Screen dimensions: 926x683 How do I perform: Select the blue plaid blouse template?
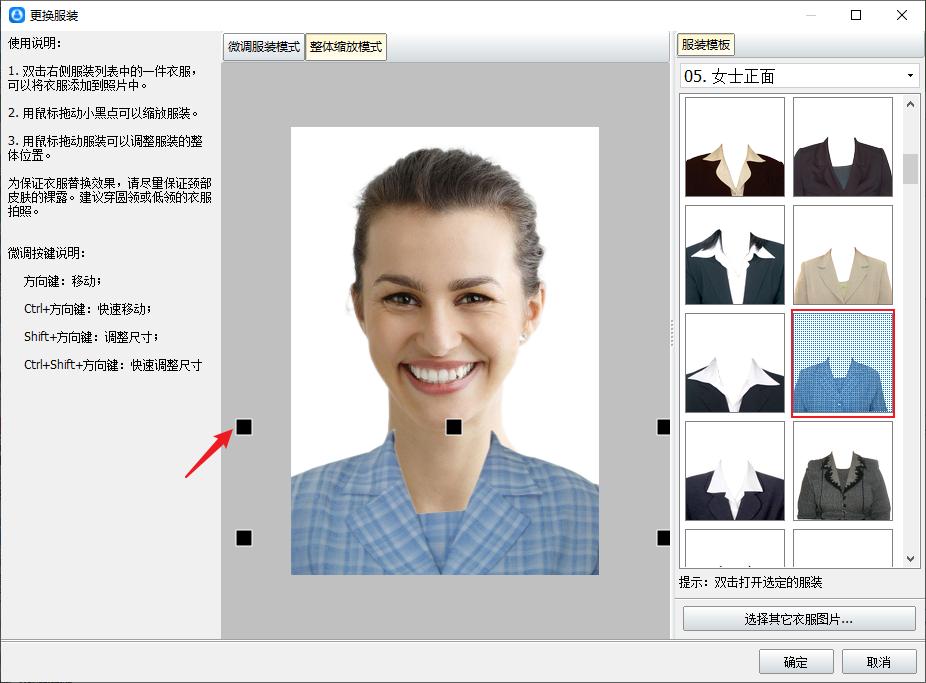(843, 363)
